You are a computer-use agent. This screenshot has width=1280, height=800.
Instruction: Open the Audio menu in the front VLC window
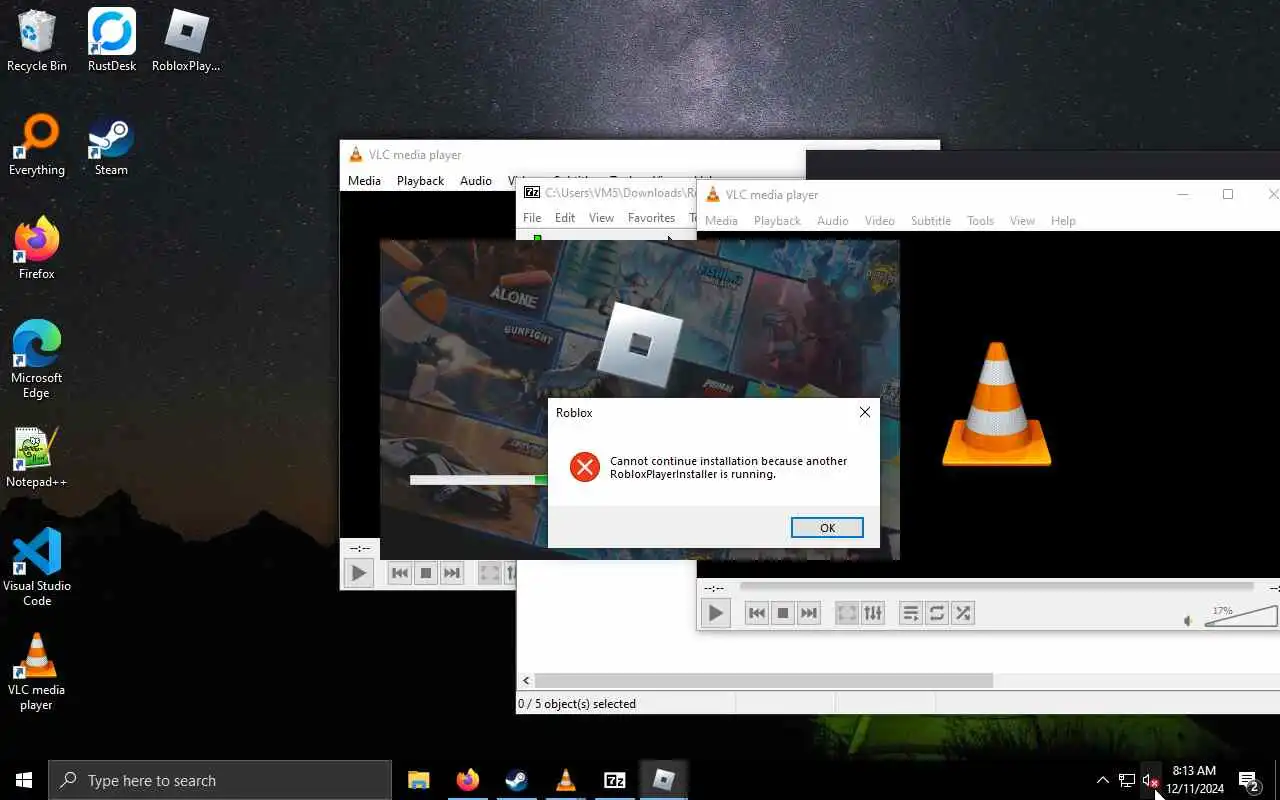832,221
